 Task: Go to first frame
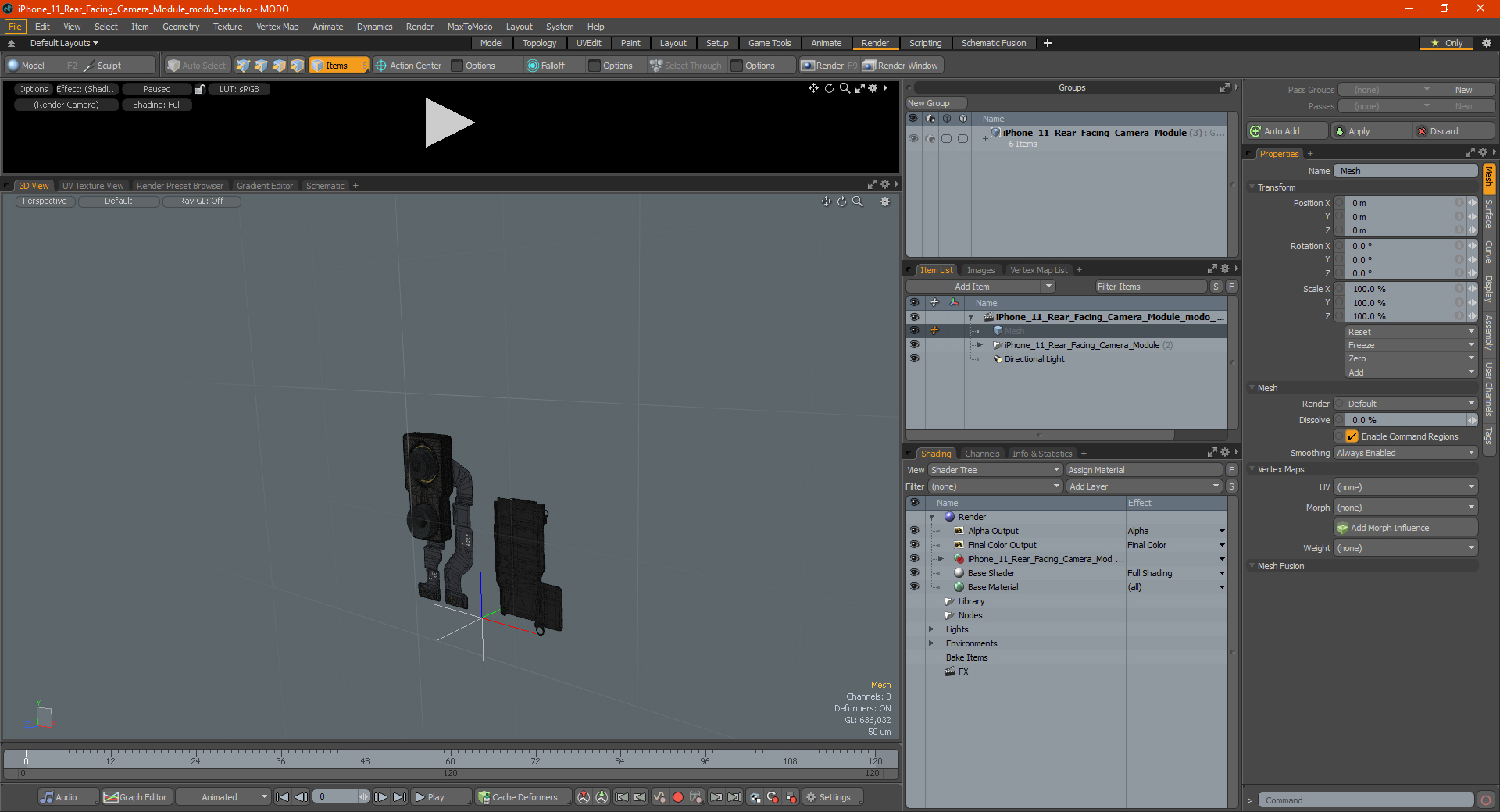point(283,797)
